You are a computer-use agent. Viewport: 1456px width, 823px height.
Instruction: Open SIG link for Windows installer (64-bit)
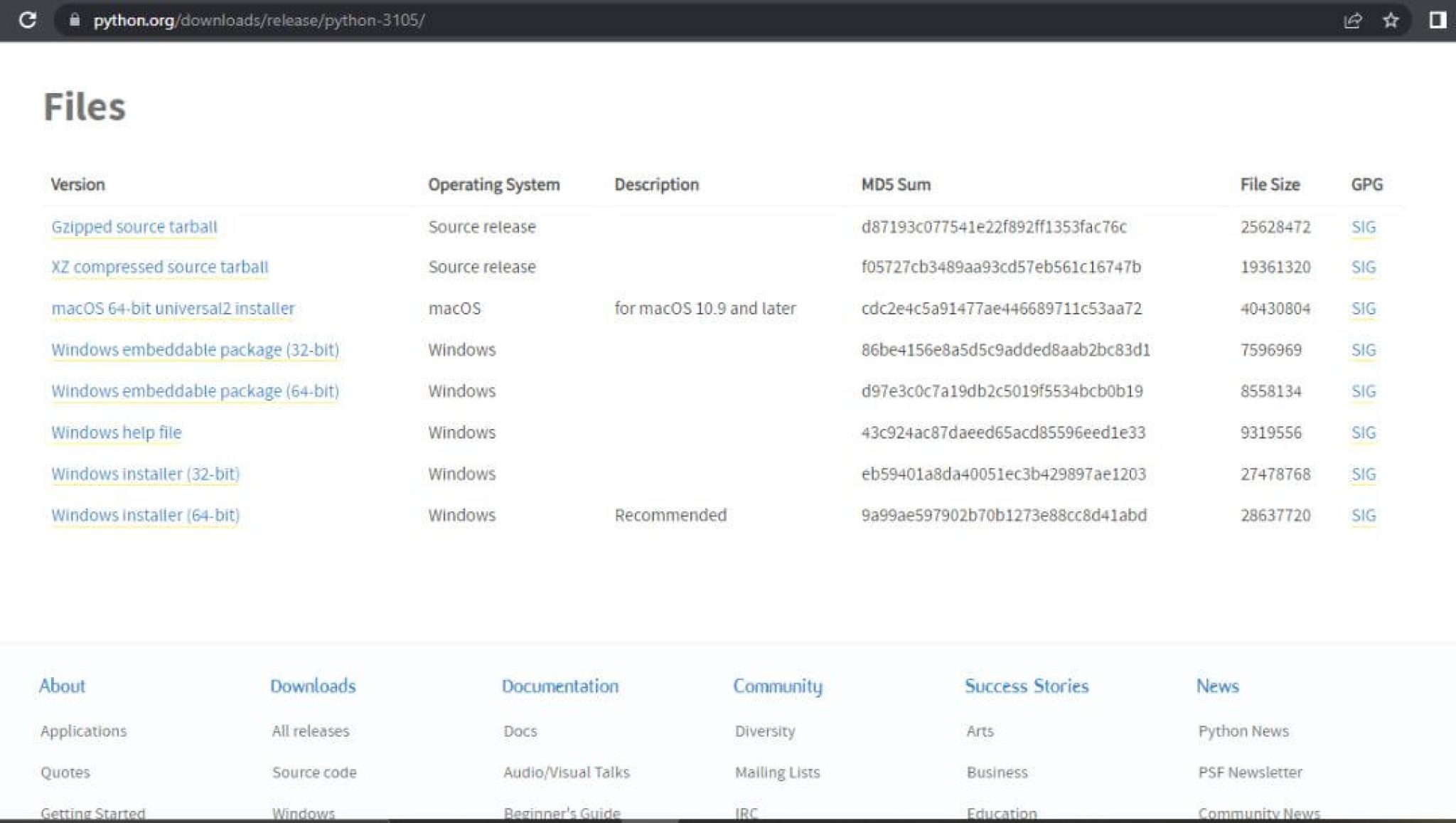(1363, 515)
